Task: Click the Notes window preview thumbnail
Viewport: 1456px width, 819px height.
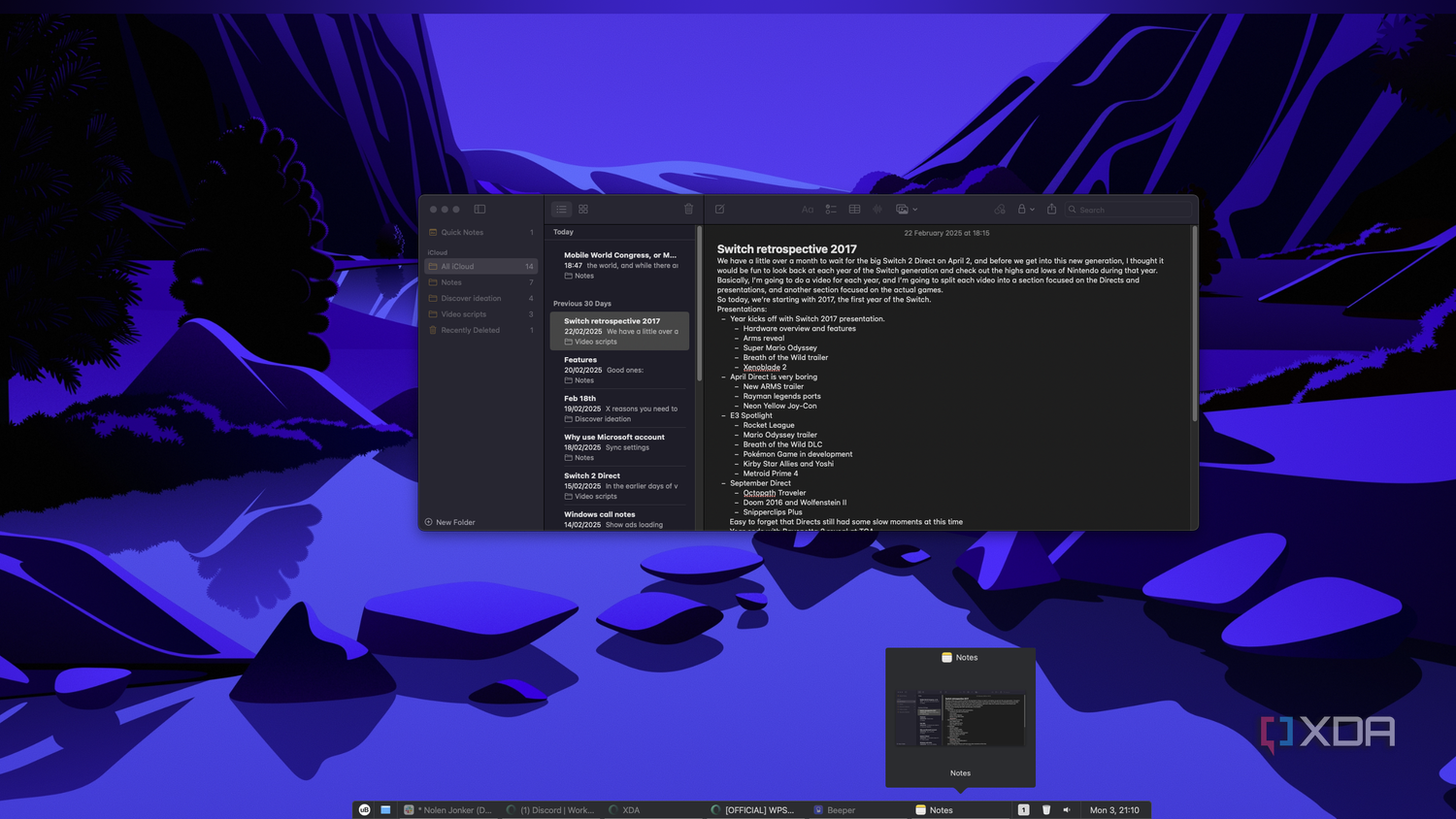Action: tap(960, 718)
